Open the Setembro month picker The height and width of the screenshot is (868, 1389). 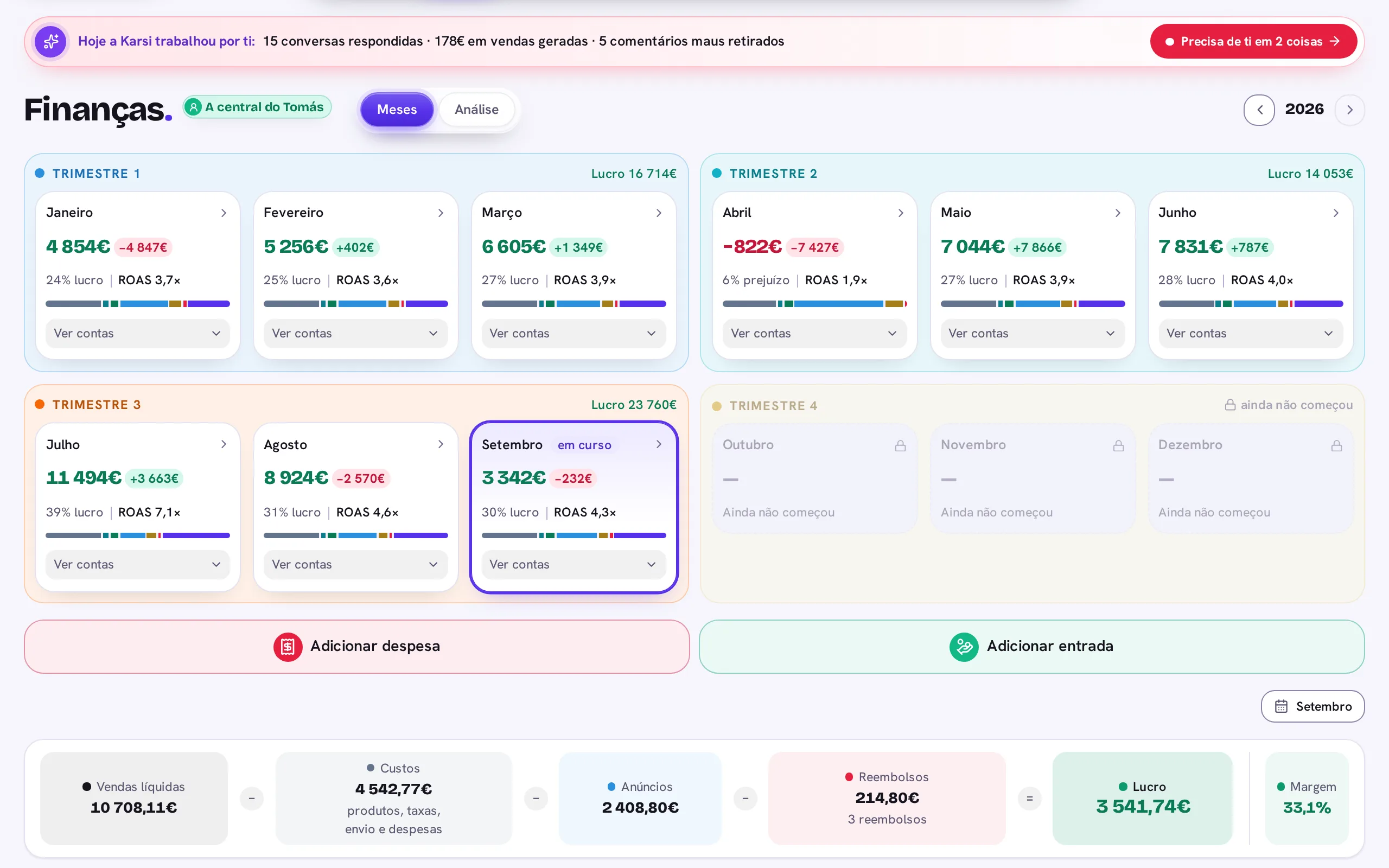[x=1312, y=707]
